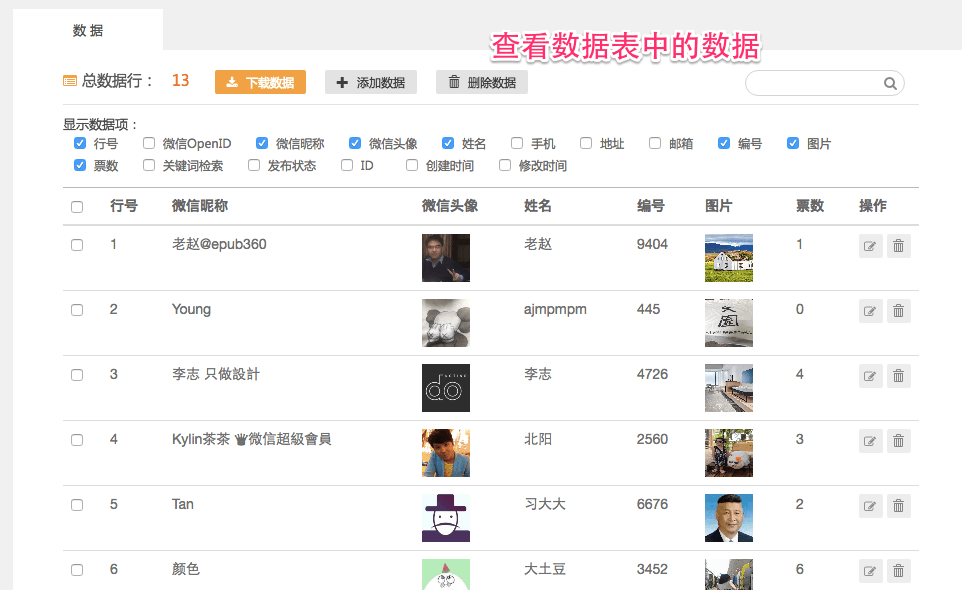Image resolution: width=962 pixels, height=590 pixels.
Task: Click inside the search input field
Action: click(814, 84)
